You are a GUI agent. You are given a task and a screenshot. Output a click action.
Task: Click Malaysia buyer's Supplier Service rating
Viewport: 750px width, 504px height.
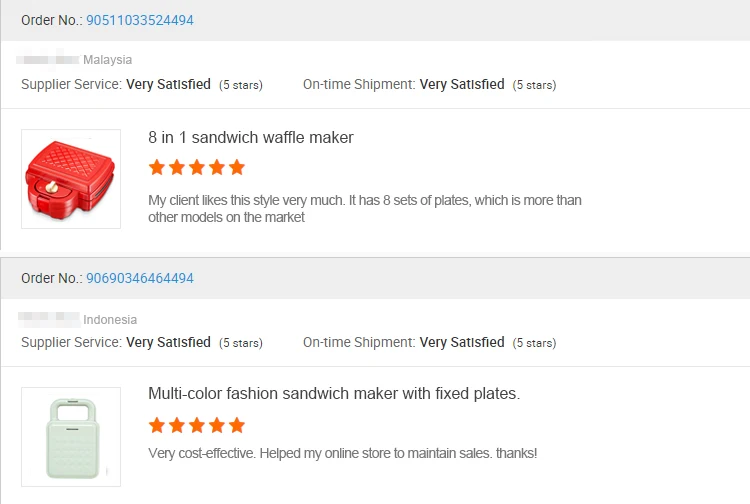(168, 85)
